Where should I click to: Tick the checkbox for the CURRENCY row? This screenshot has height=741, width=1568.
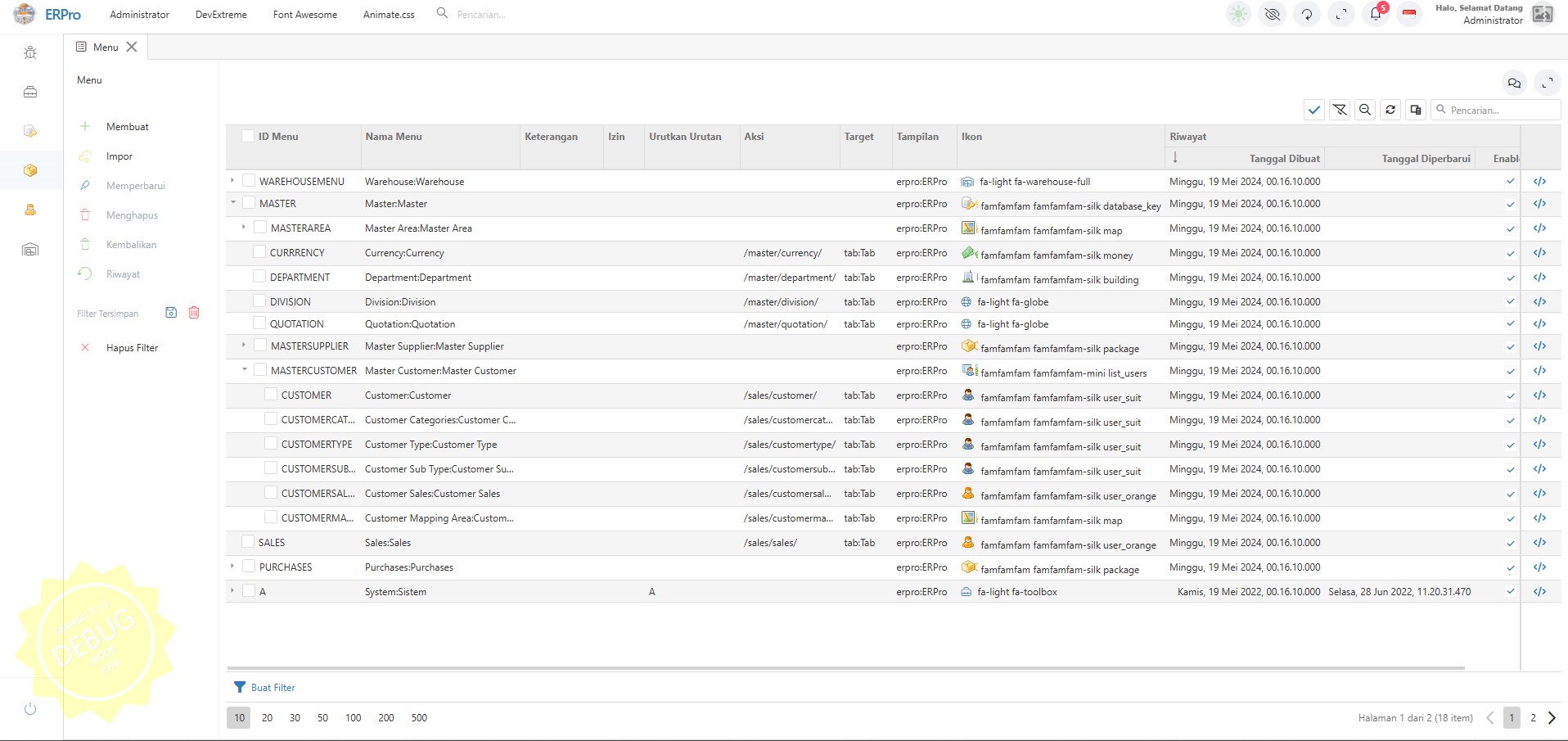[259, 253]
